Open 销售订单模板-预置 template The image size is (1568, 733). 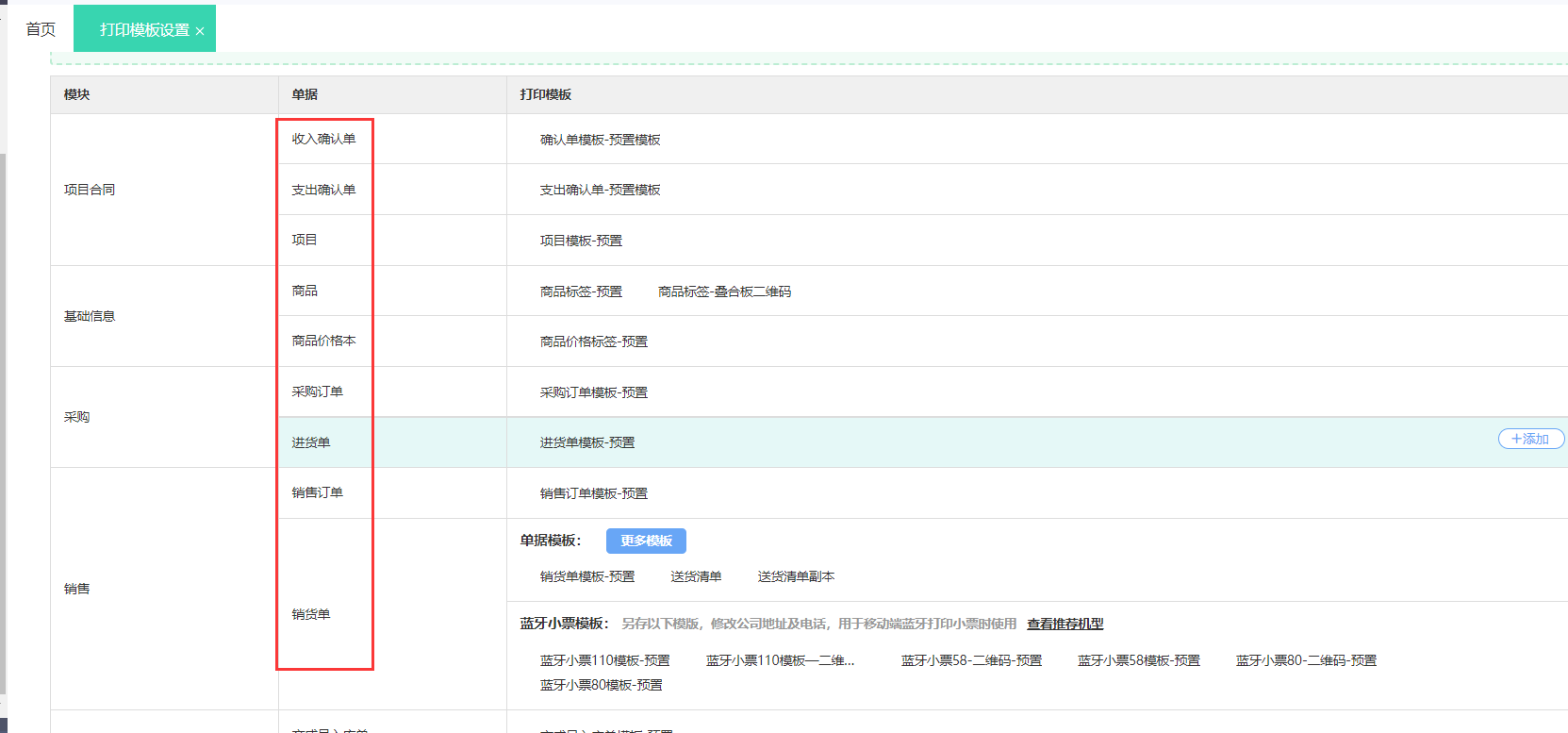pyautogui.click(x=593, y=493)
